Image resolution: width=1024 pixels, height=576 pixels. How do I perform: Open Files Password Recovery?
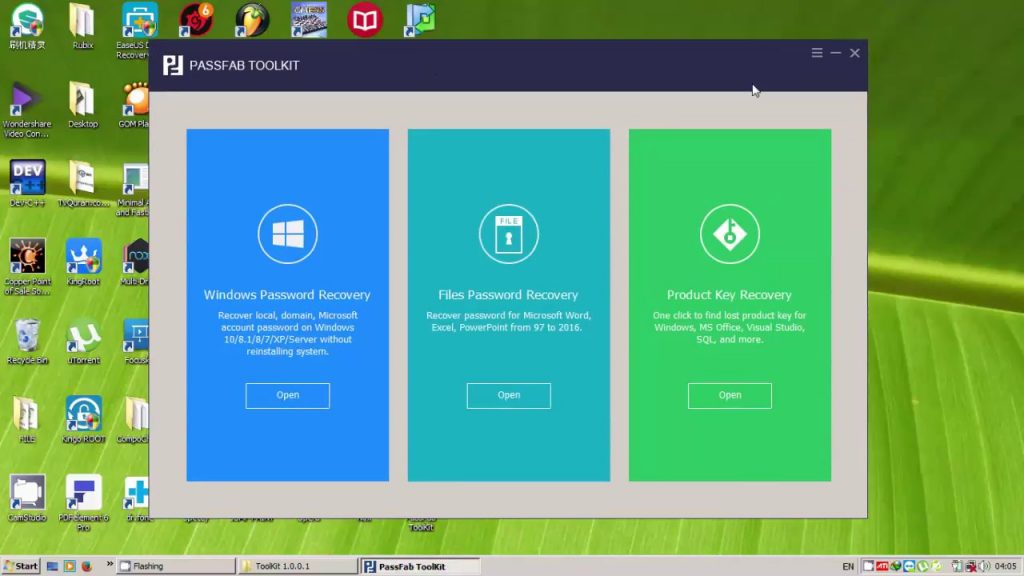509,395
